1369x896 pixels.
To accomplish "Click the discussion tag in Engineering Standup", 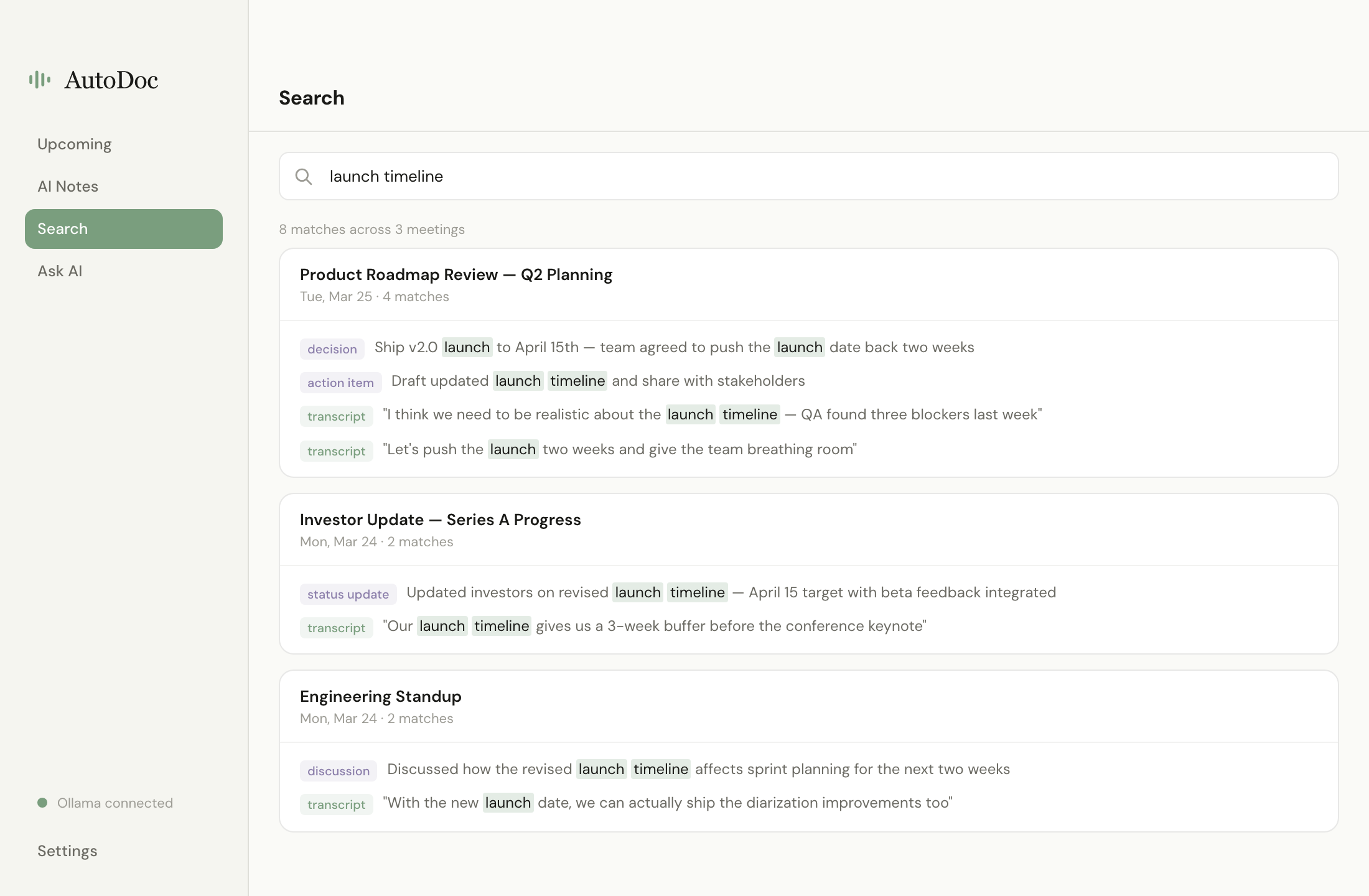I will click(338, 770).
